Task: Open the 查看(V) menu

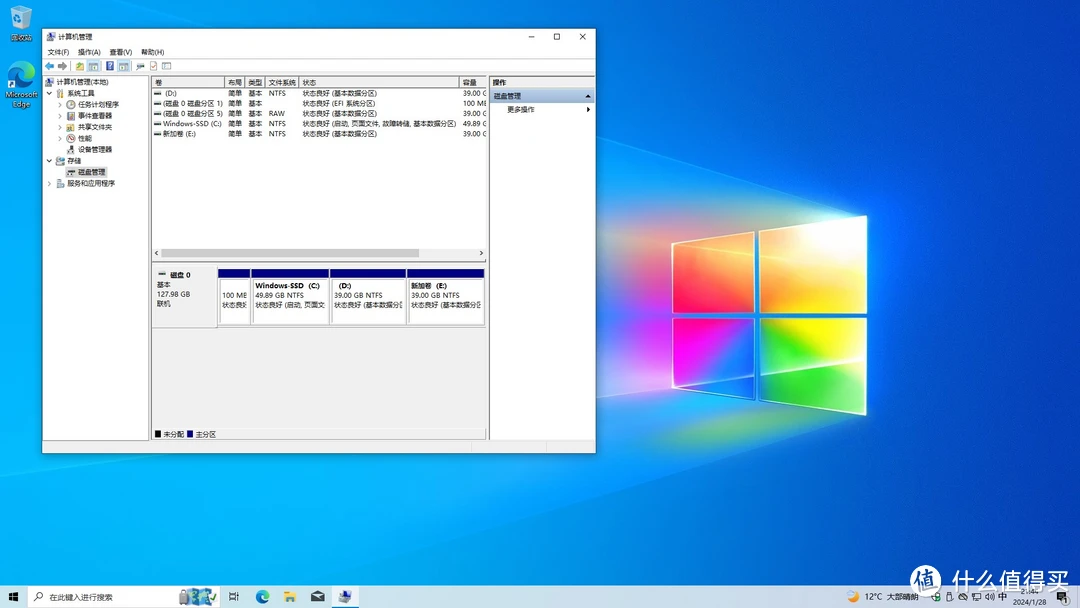Action: (120, 52)
